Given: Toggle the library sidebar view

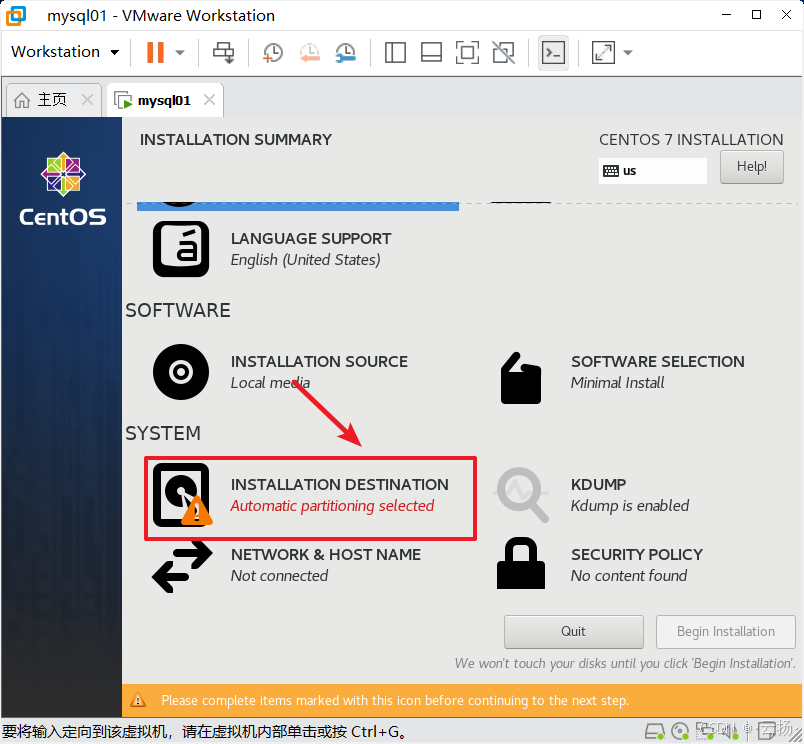Looking at the screenshot, I should coord(395,52).
